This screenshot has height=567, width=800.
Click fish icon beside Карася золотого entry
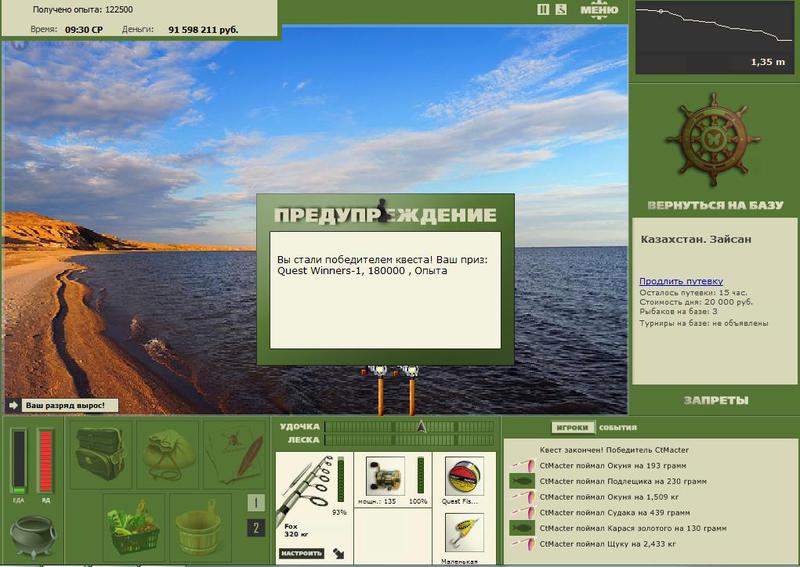point(522,528)
